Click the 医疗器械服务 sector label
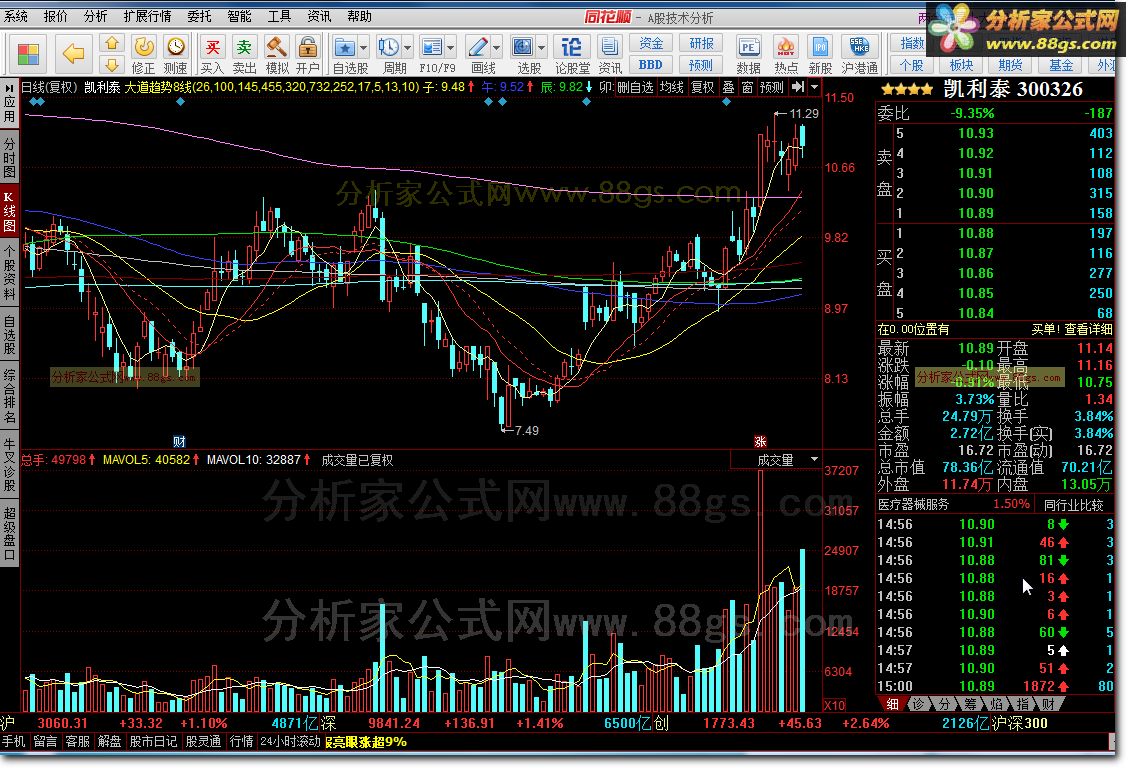The width and height of the screenshot is (1128, 768). 914,505
